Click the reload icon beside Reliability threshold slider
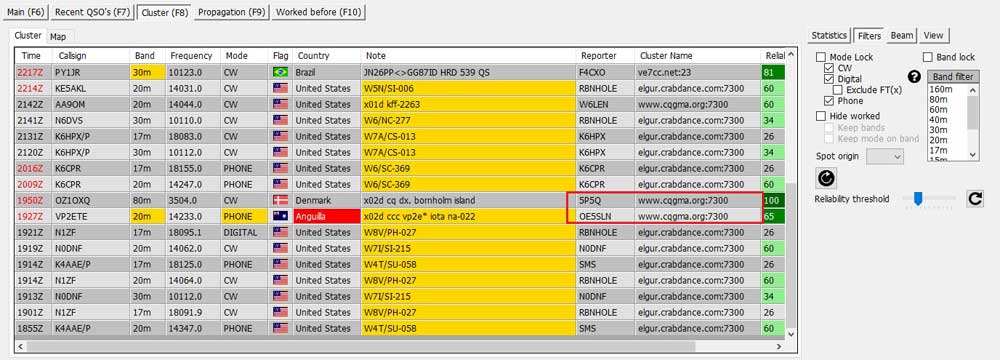 coord(975,199)
